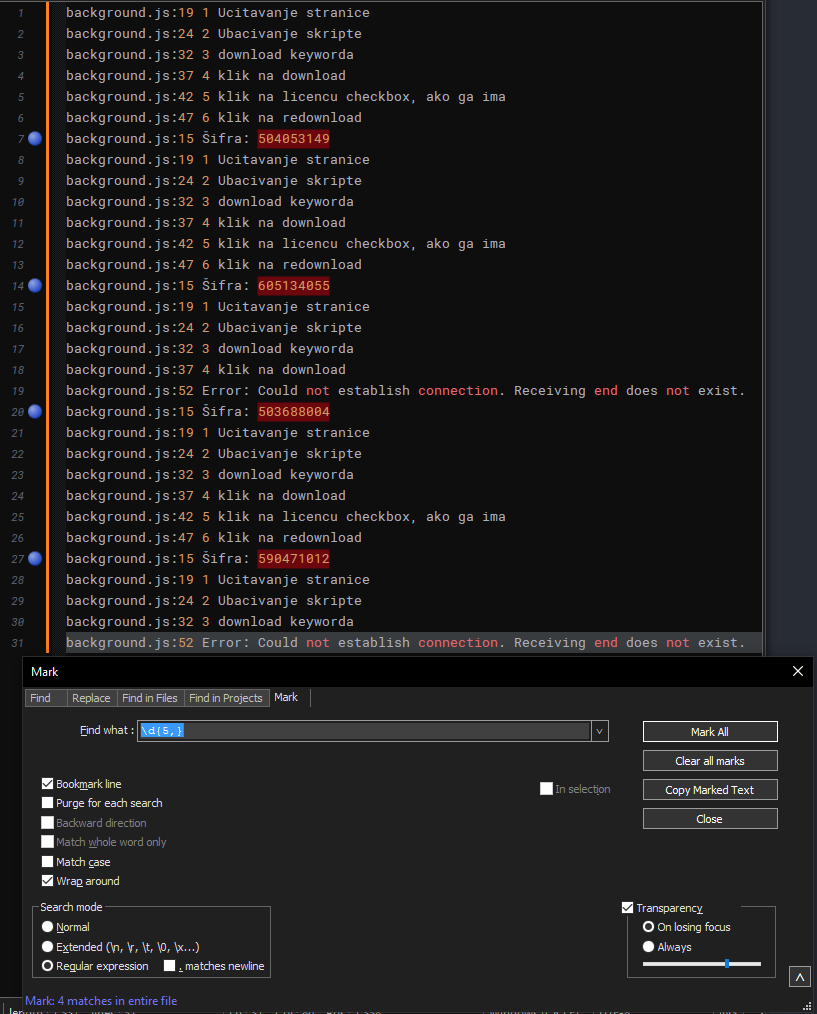Toggle the Wrap around checkbox
Viewport: 817px width, 1014px height.
[47, 881]
